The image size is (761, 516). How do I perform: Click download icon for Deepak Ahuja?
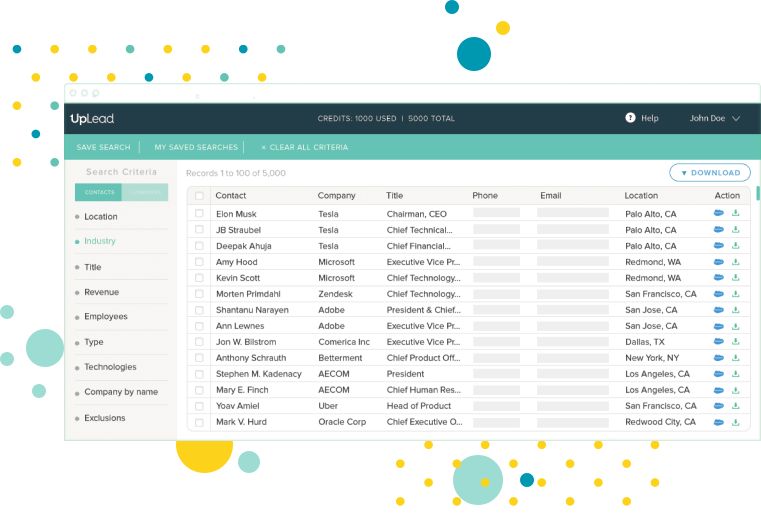pos(736,246)
